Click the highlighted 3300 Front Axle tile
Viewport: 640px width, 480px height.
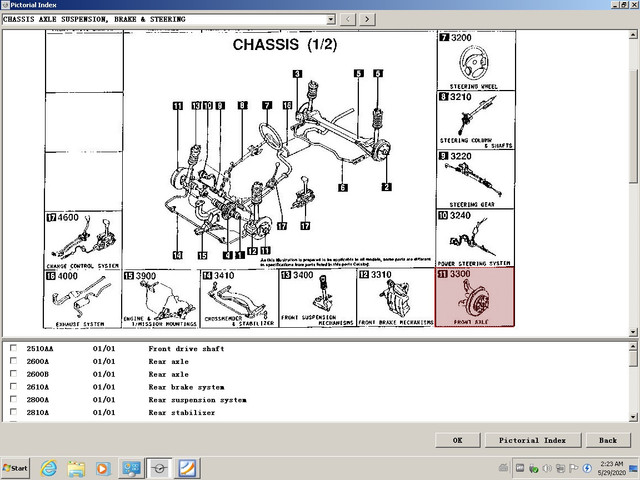pyautogui.click(x=475, y=297)
